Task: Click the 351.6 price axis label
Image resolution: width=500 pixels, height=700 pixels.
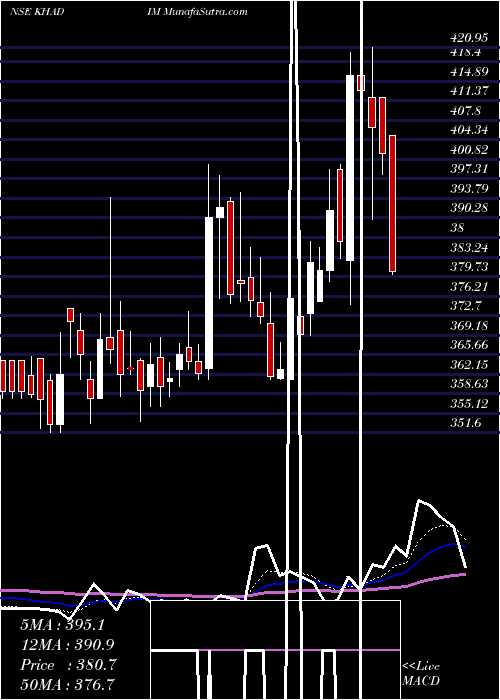Action: point(466,423)
